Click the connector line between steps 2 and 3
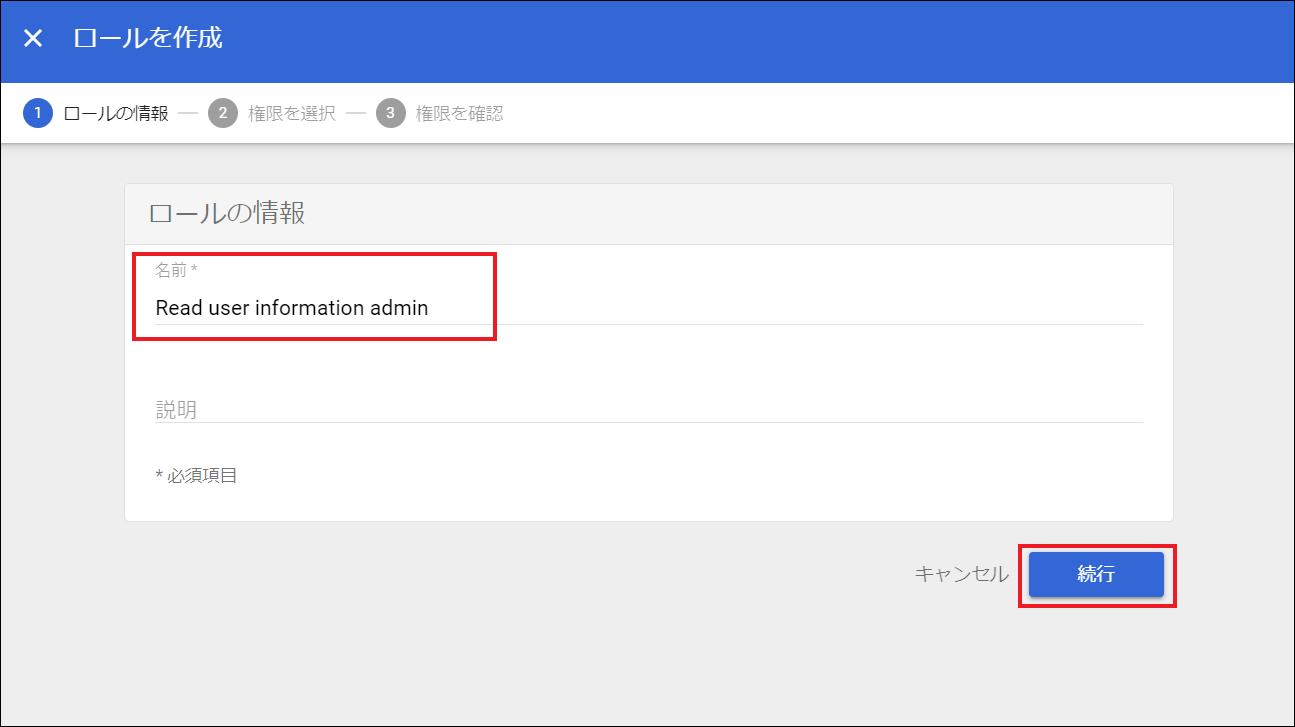1295x727 pixels. click(x=356, y=113)
